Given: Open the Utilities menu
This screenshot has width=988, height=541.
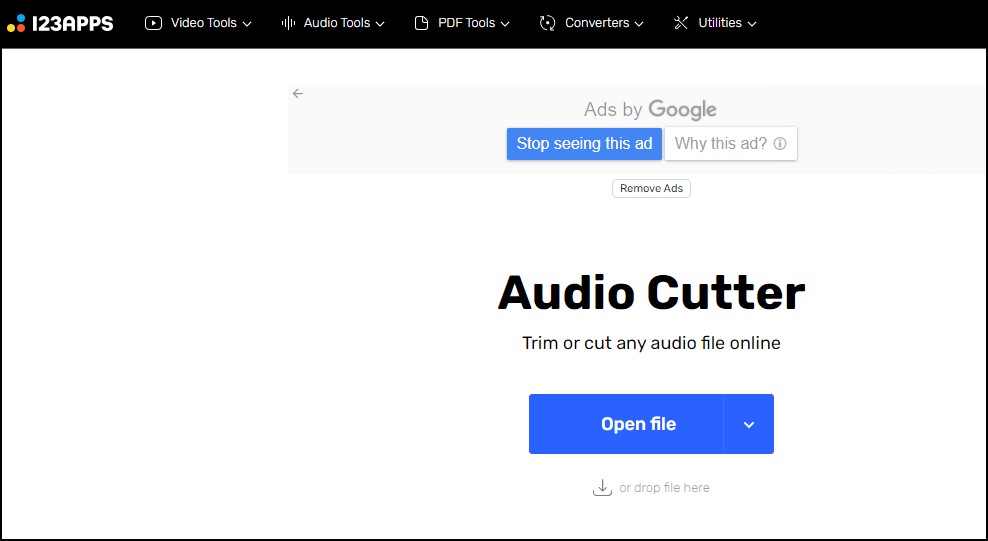Looking at the screenshot, I should [x=715, y=23].
